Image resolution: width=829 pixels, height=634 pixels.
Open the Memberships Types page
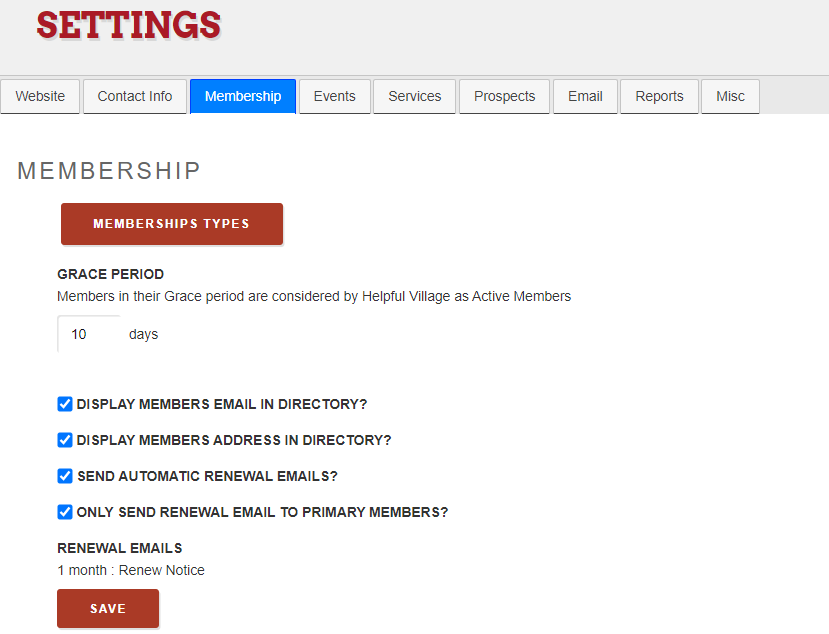point(171,223)
